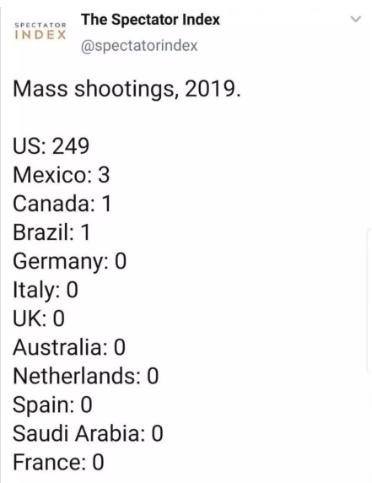Click the 'Australia: 0' line
Screen dimensions: 372x483
tap(69, 347)
